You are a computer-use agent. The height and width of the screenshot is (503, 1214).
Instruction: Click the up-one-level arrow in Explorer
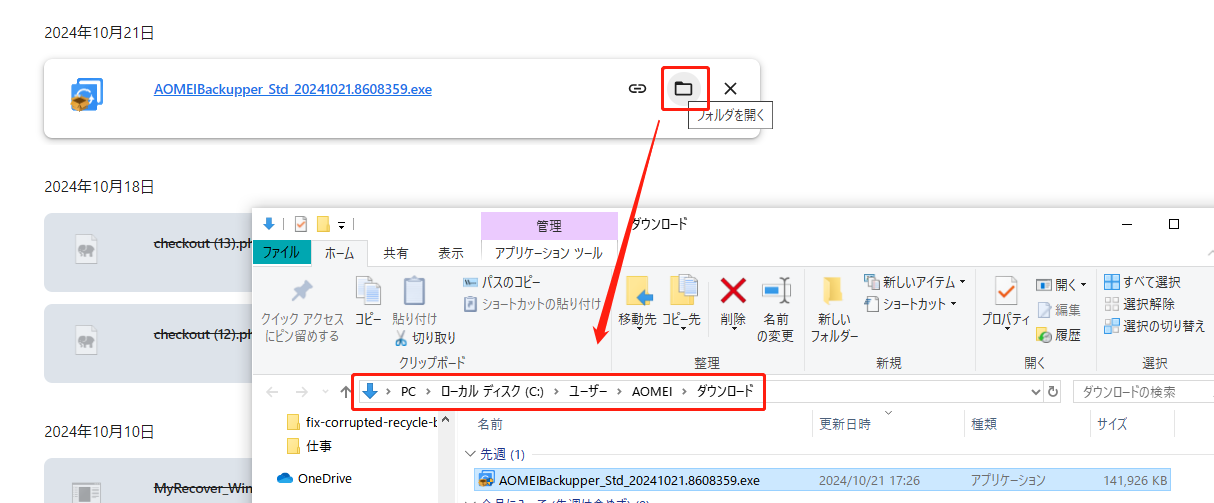point(346,392)
